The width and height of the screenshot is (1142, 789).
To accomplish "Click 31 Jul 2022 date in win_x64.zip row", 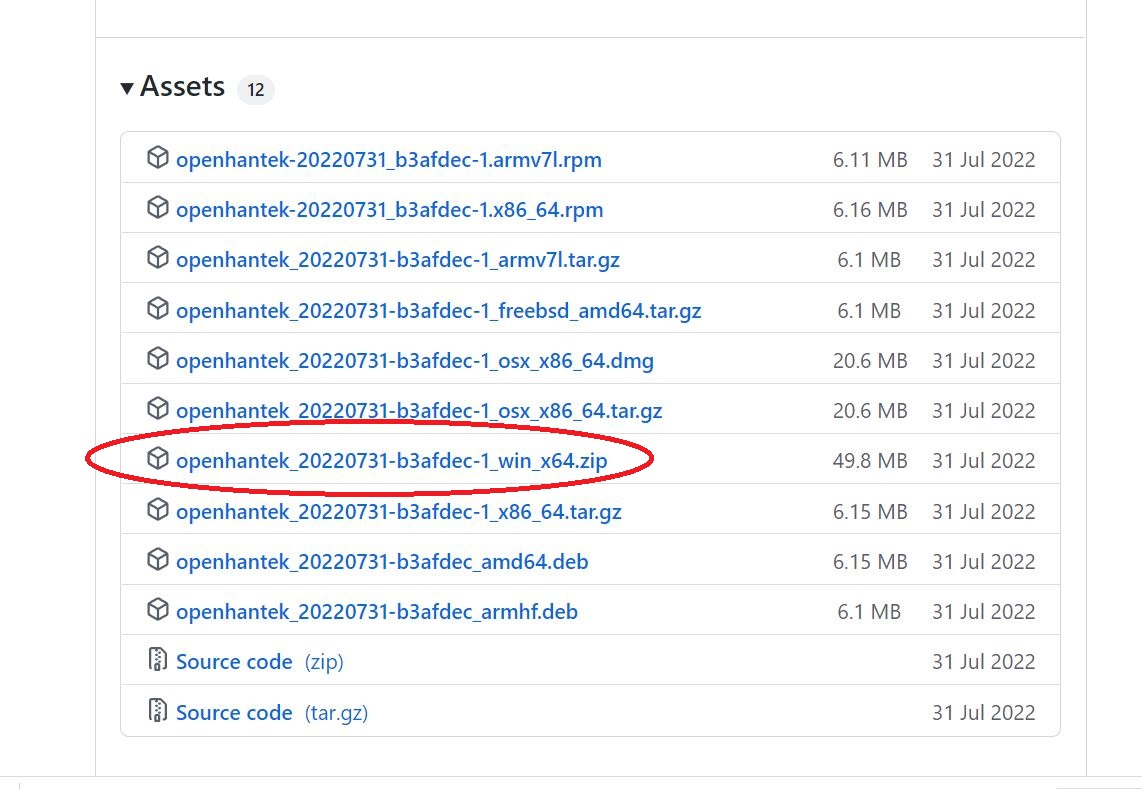I will tap(984, 460).
